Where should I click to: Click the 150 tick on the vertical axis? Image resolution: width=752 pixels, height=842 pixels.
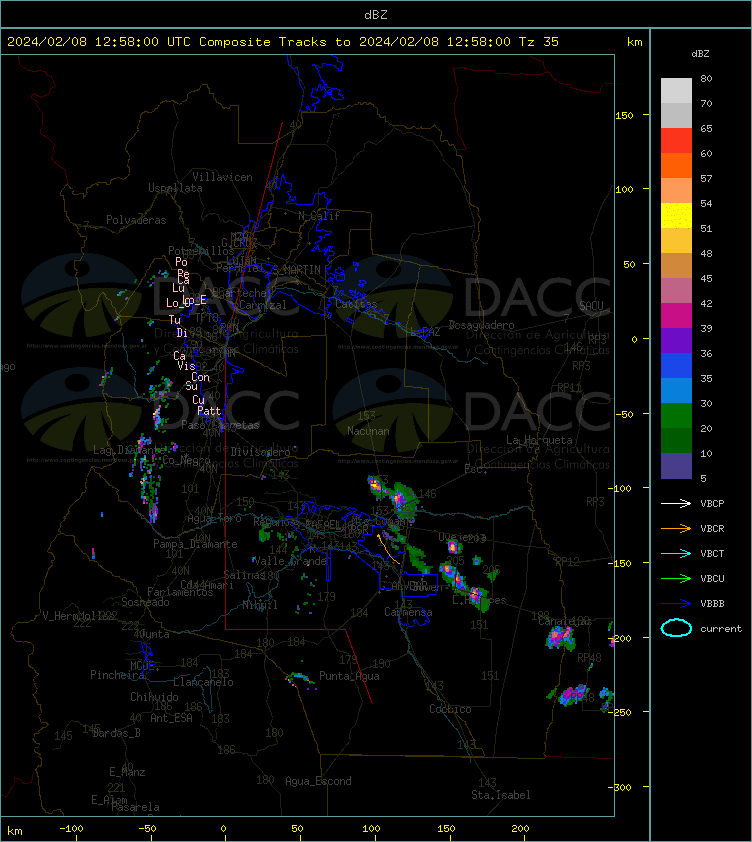(x=624, y=115)
